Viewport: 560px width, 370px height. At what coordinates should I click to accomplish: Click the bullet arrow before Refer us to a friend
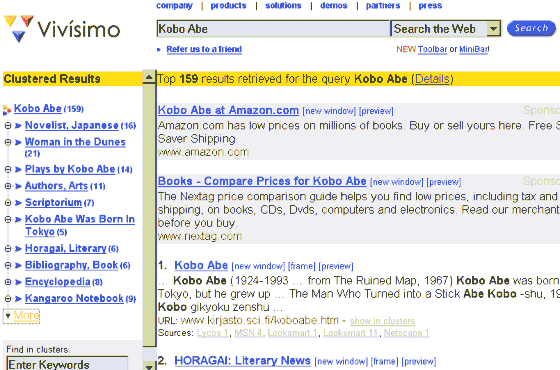159,50
